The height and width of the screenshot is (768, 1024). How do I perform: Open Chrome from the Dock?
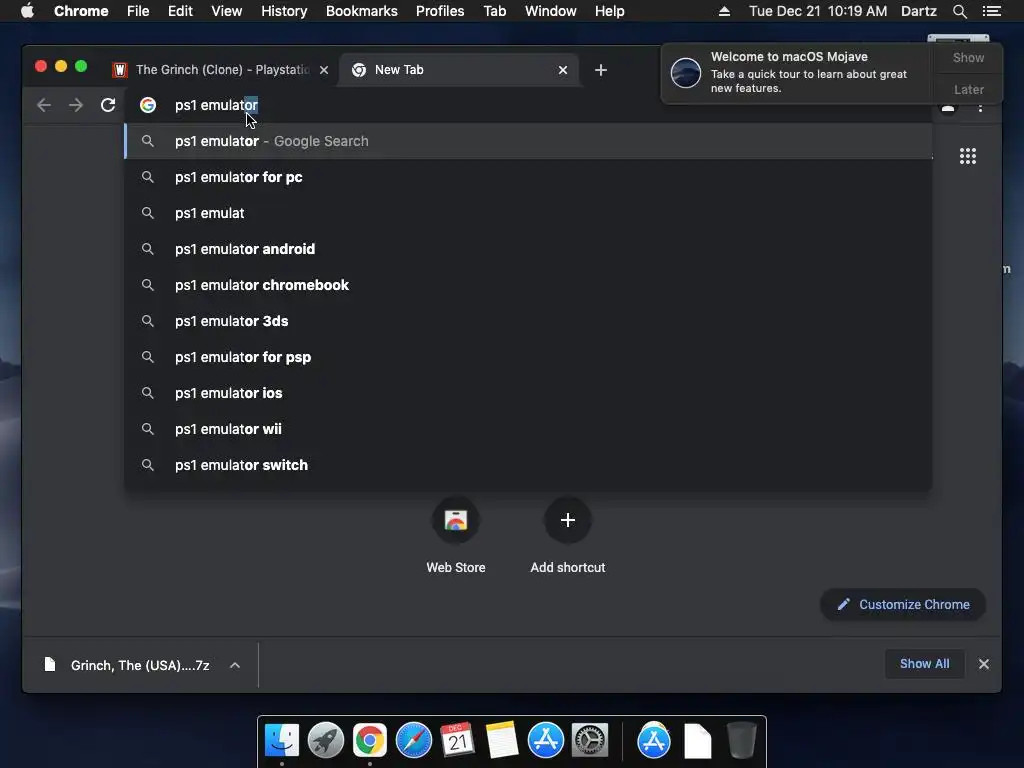tap(370, 741)
